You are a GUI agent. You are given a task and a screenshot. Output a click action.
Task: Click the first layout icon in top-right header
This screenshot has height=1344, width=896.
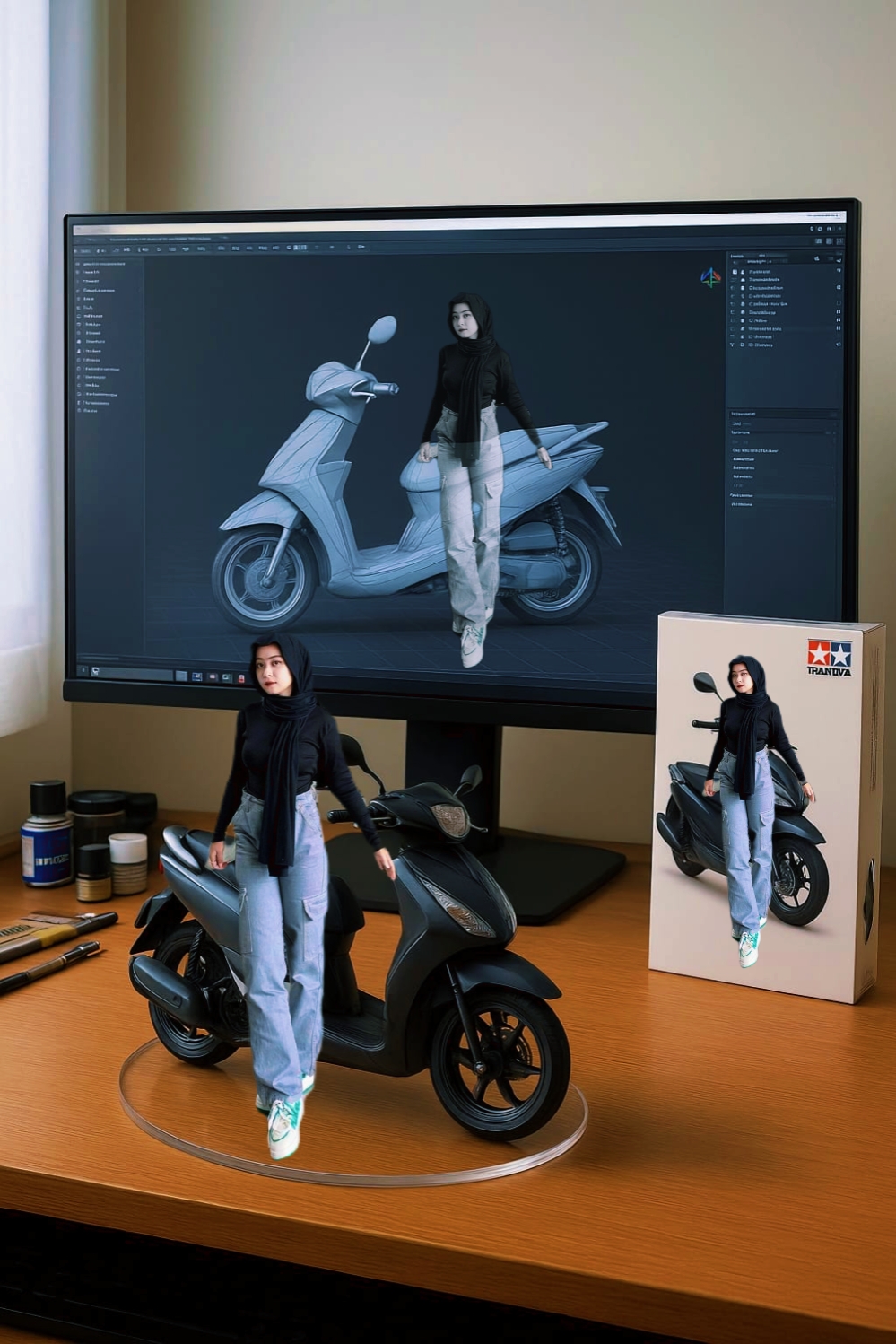(818, 241)
